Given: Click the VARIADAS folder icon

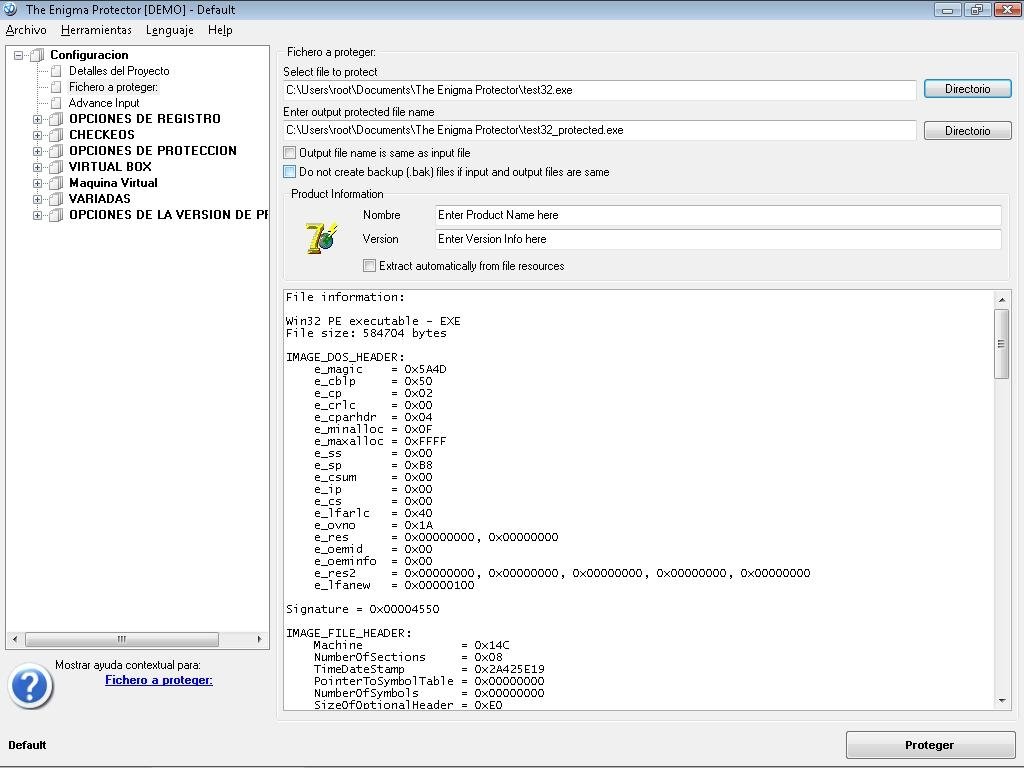Looking at the screenshot, I should click(x=56, y=199).
